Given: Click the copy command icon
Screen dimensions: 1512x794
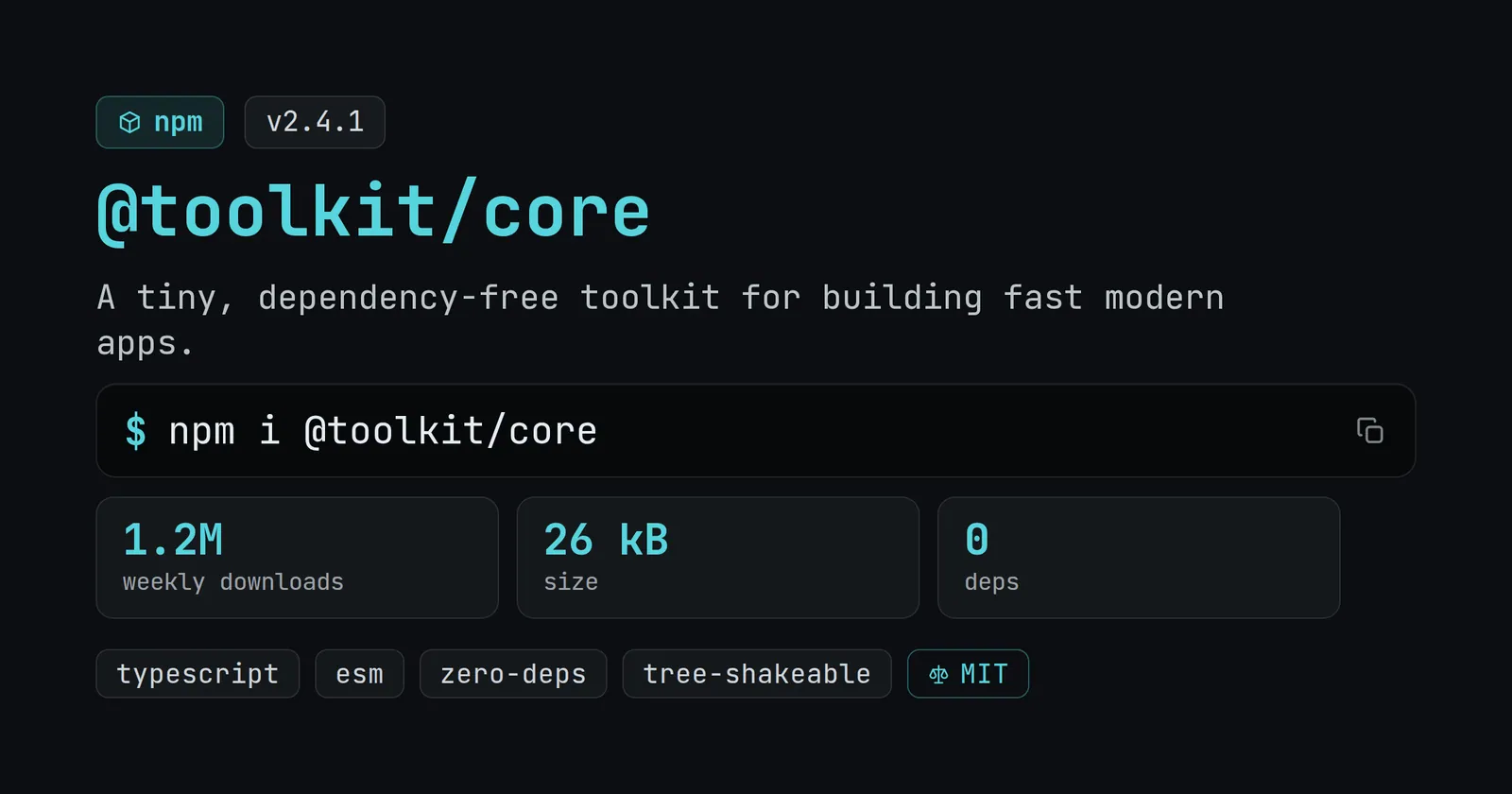Looking at the screenshot, I should pos(1369,430).
